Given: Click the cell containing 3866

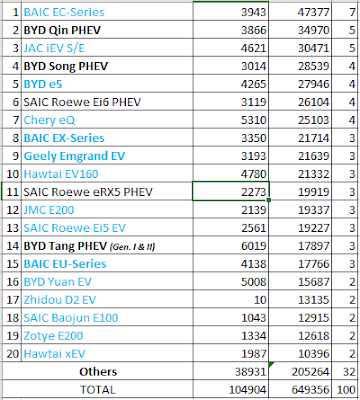Looking at the screenshot, I should pyautogui.click(x=231, y=30).
